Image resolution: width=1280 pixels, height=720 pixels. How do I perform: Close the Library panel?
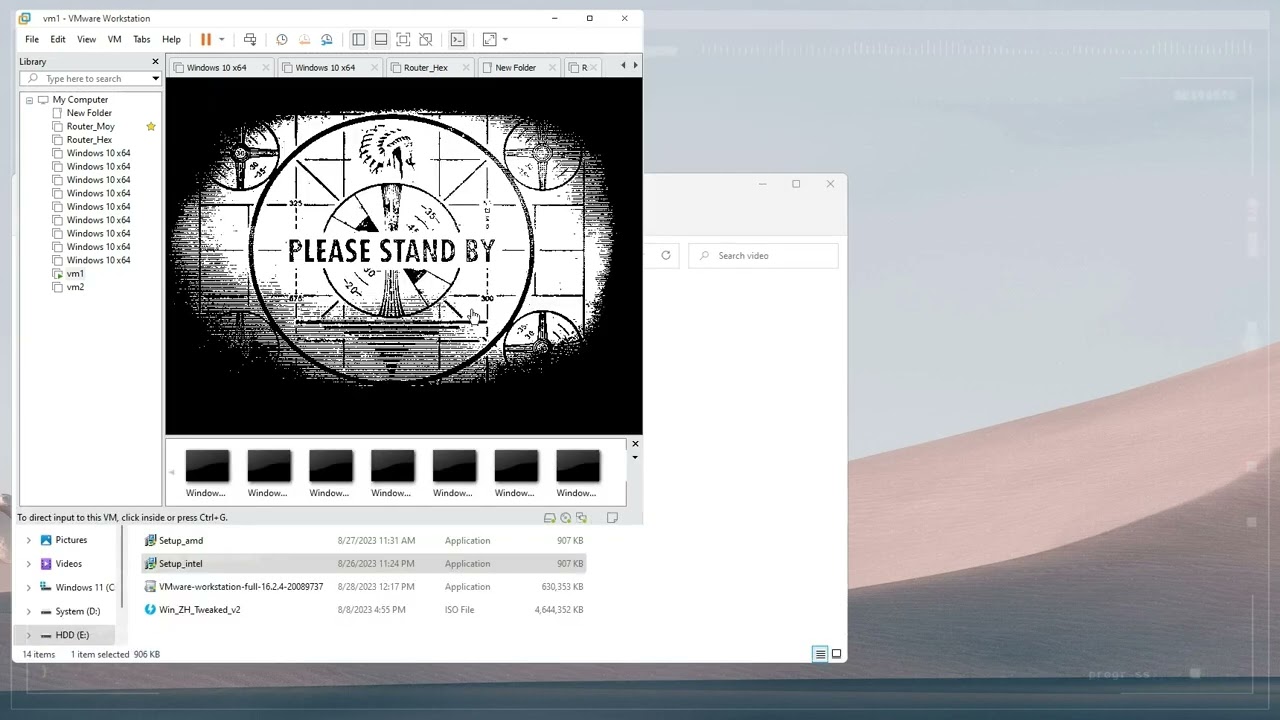coord(155,61)
